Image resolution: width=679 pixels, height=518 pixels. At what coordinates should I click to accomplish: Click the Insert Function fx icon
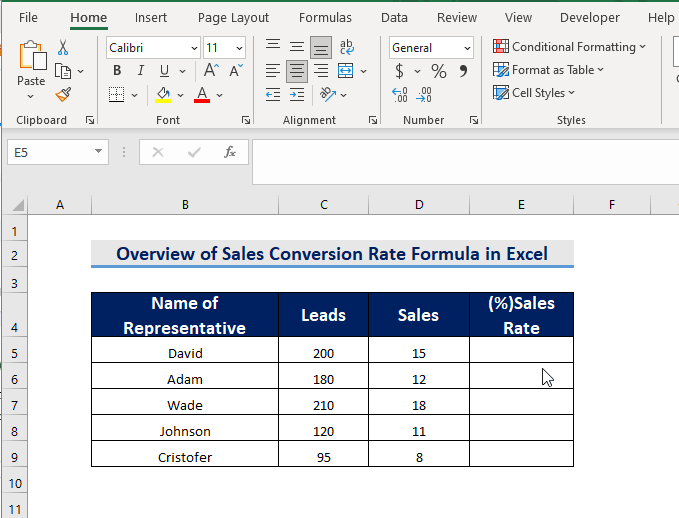230,152
